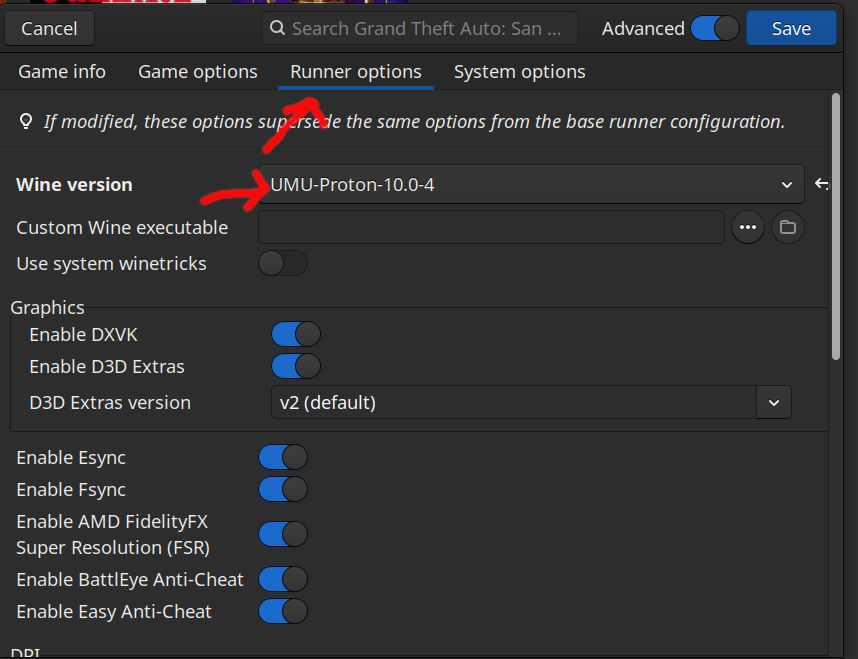
Task: Click the Enable Easy Anti-Cheat label
Action: [x=114, y=611]
